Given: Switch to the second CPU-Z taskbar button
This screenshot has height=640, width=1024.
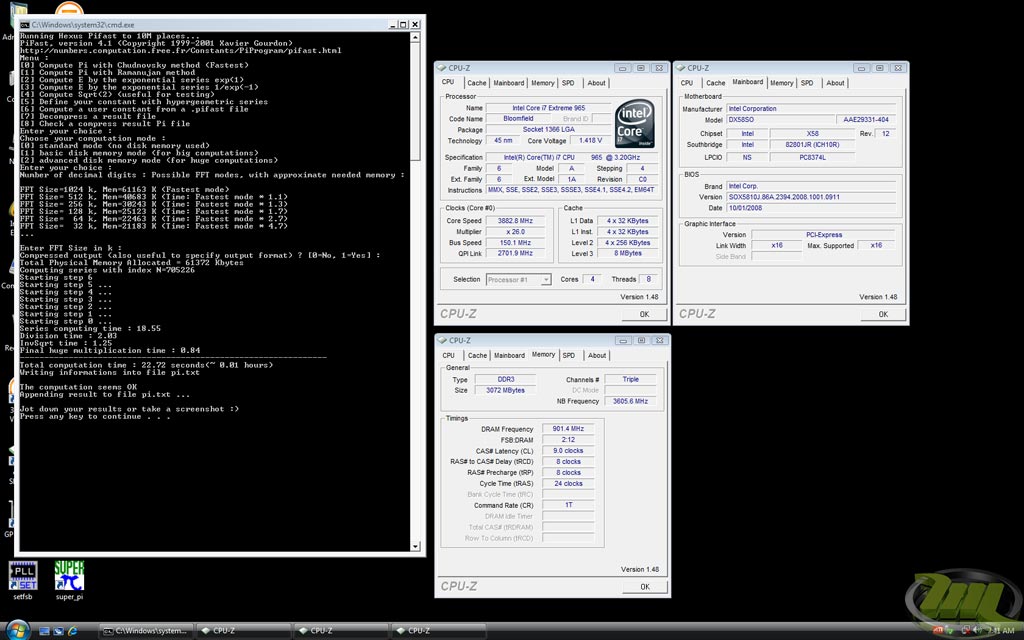Looking at the screenshot, I should (x=342, y=631).
